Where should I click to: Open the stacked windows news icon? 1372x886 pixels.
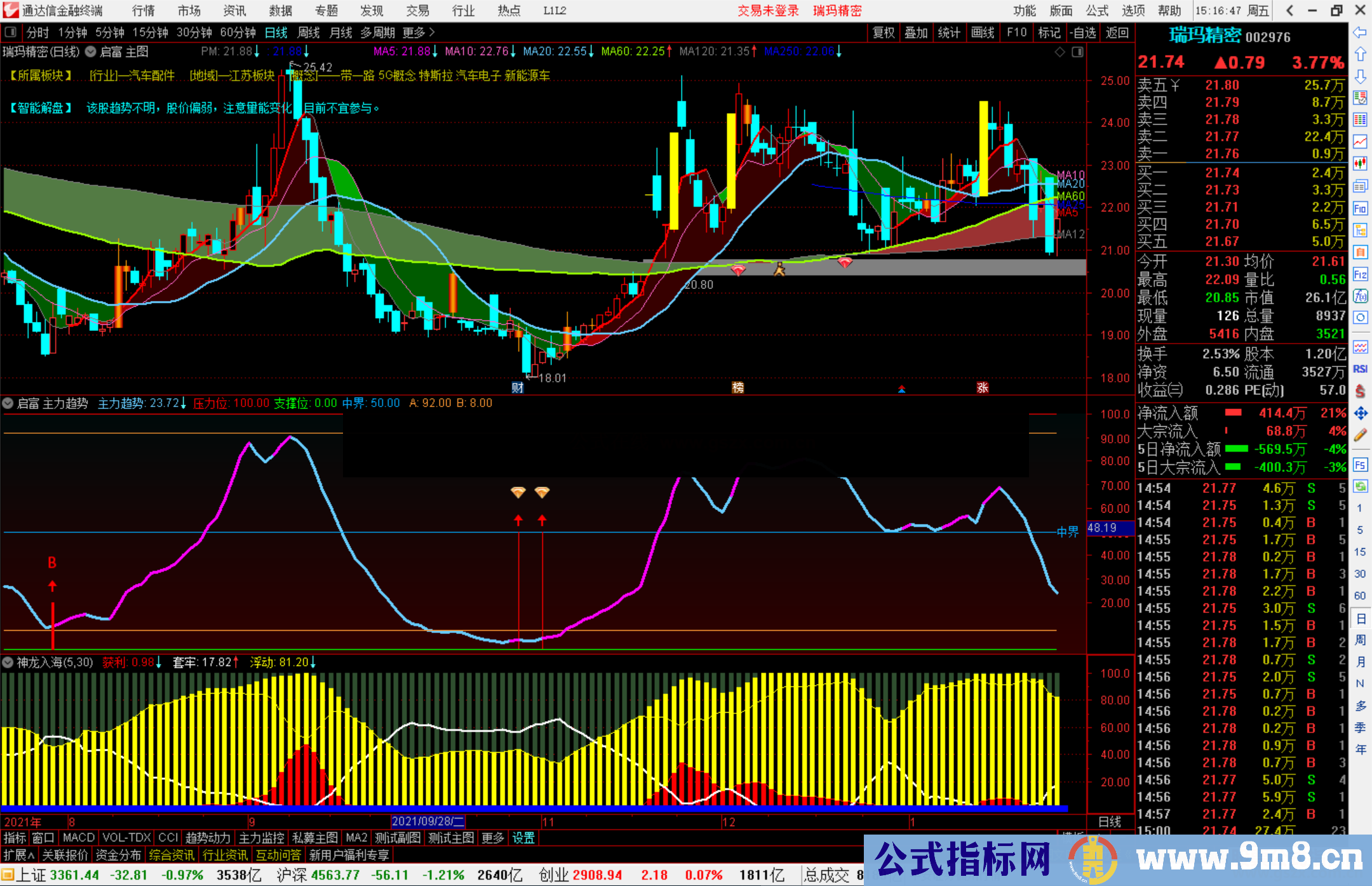click(1360, 186)
